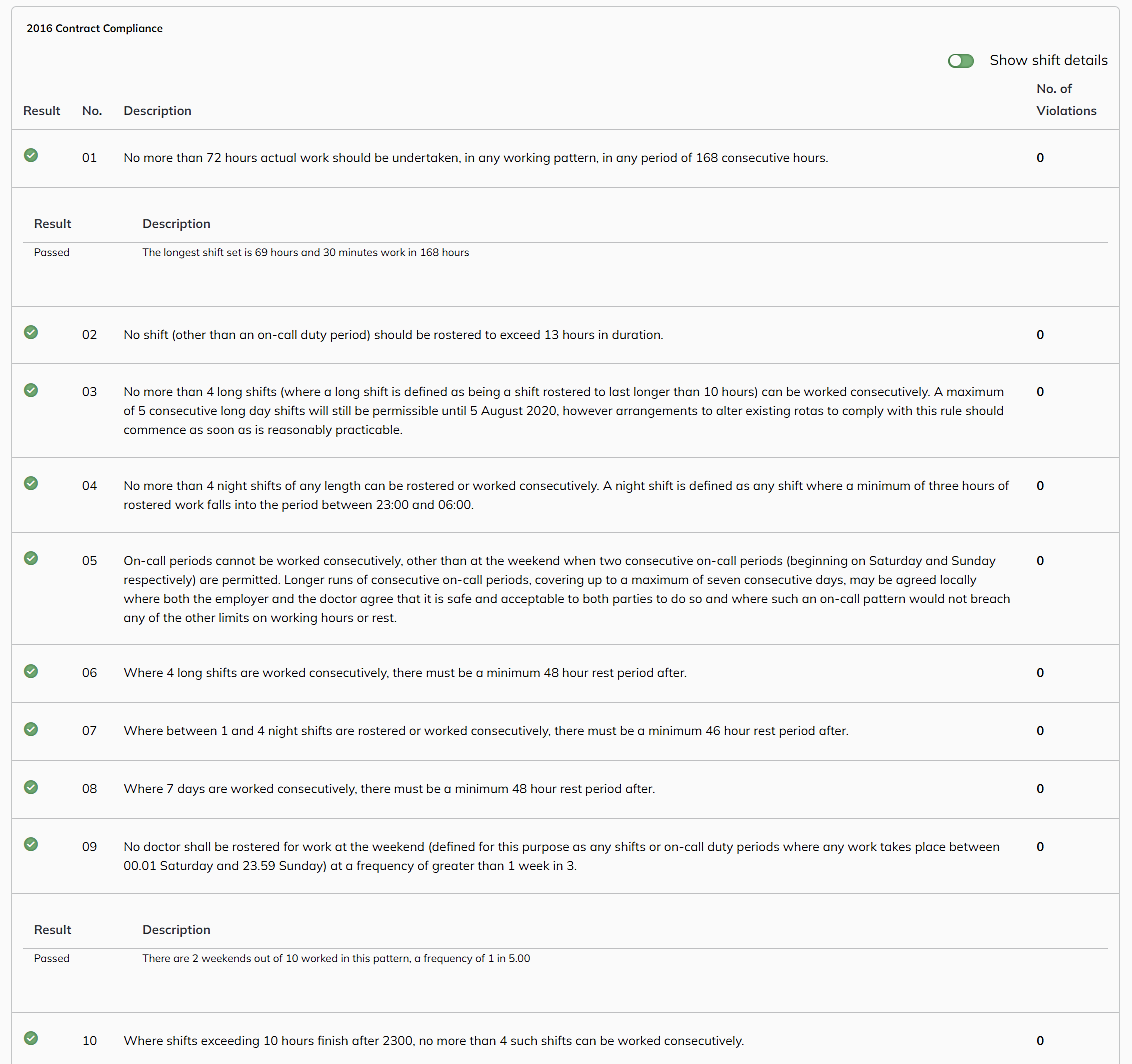Click the green check icon for rule 04
Viewport: 1132px width, 1064px height.
click(31, 483)
